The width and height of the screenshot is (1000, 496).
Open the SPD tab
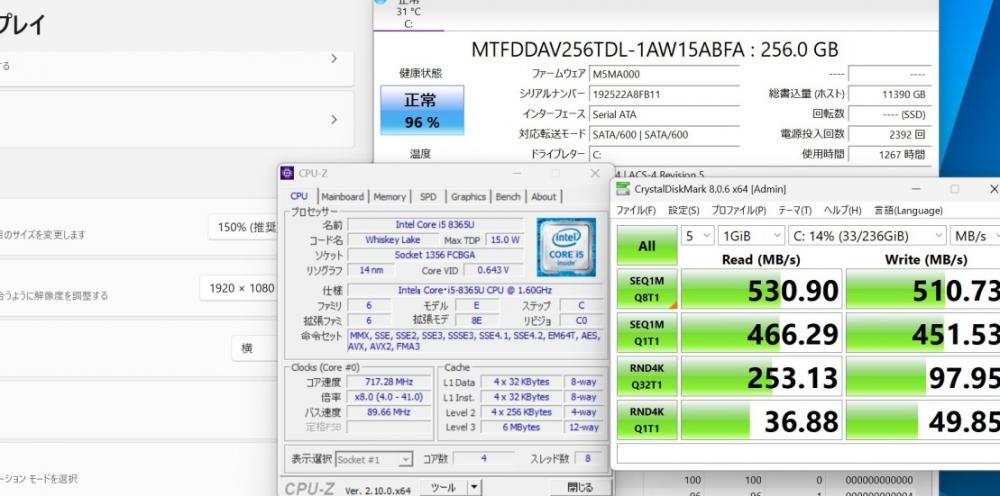[x=428, y=197]
